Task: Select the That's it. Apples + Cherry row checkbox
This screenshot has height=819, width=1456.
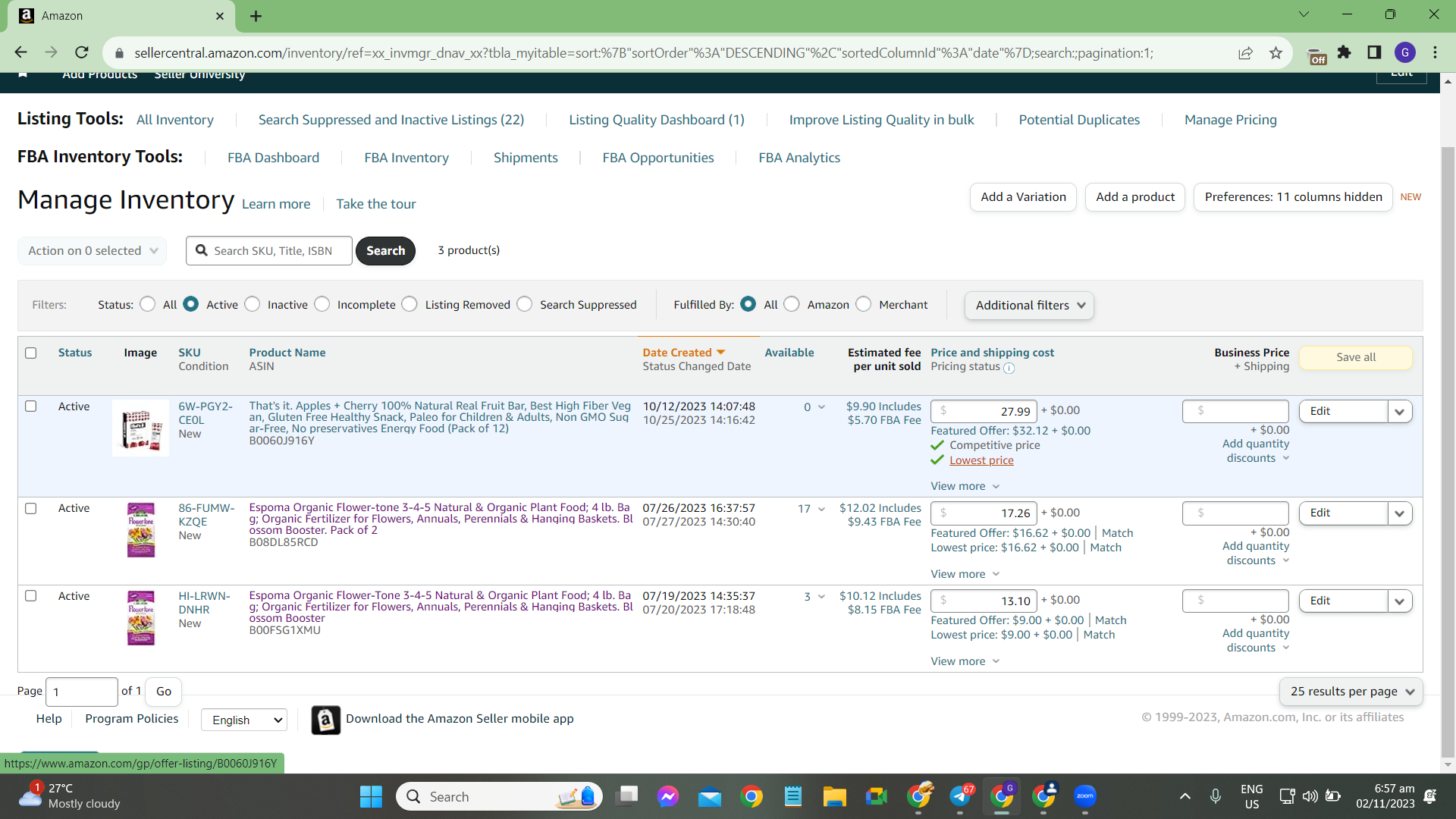Action: 31,406
